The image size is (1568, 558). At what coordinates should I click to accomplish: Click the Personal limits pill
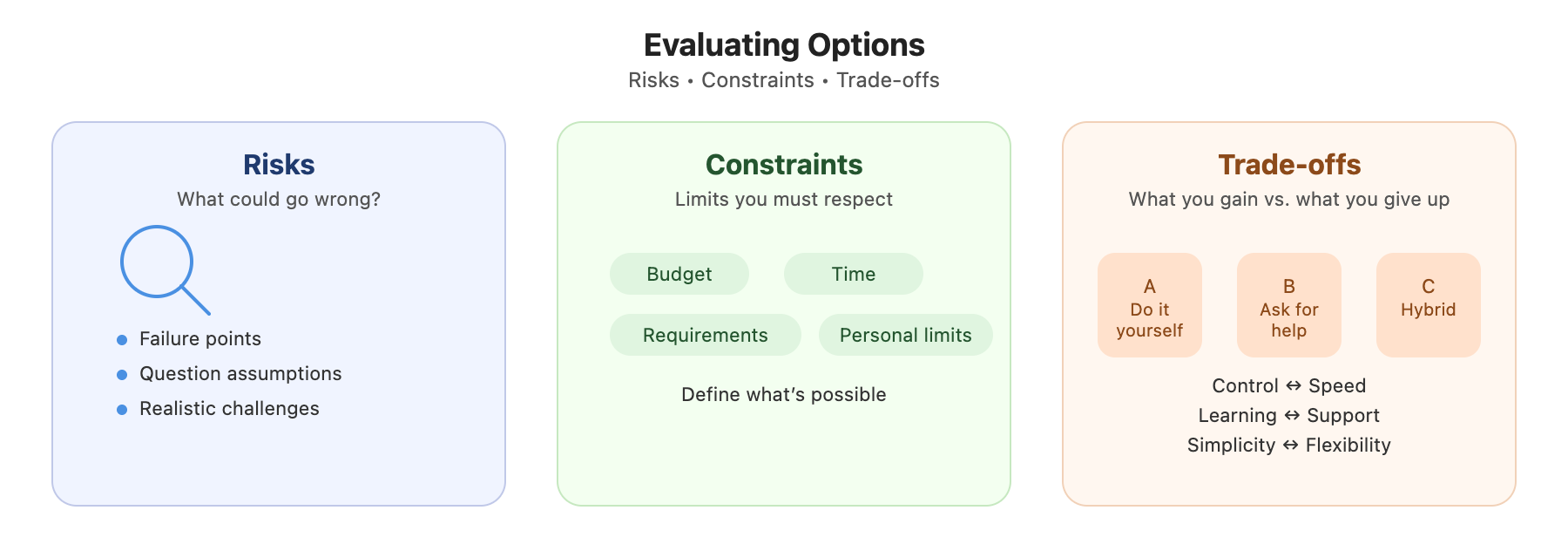906,335
